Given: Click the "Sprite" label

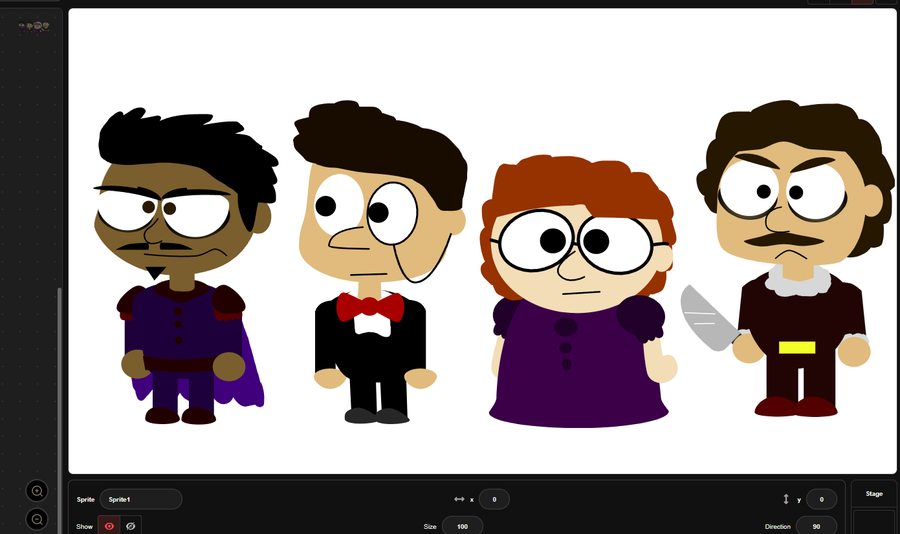Looking at the screenshot, I should (x=86, y=500).
